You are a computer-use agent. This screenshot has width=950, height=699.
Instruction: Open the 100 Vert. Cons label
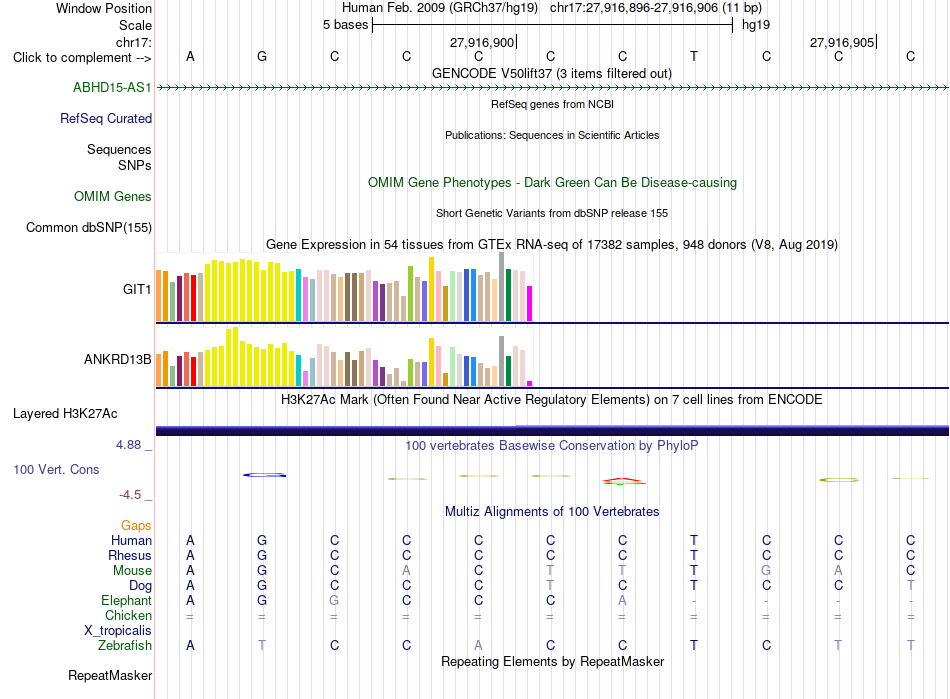[x=56, y=469]
